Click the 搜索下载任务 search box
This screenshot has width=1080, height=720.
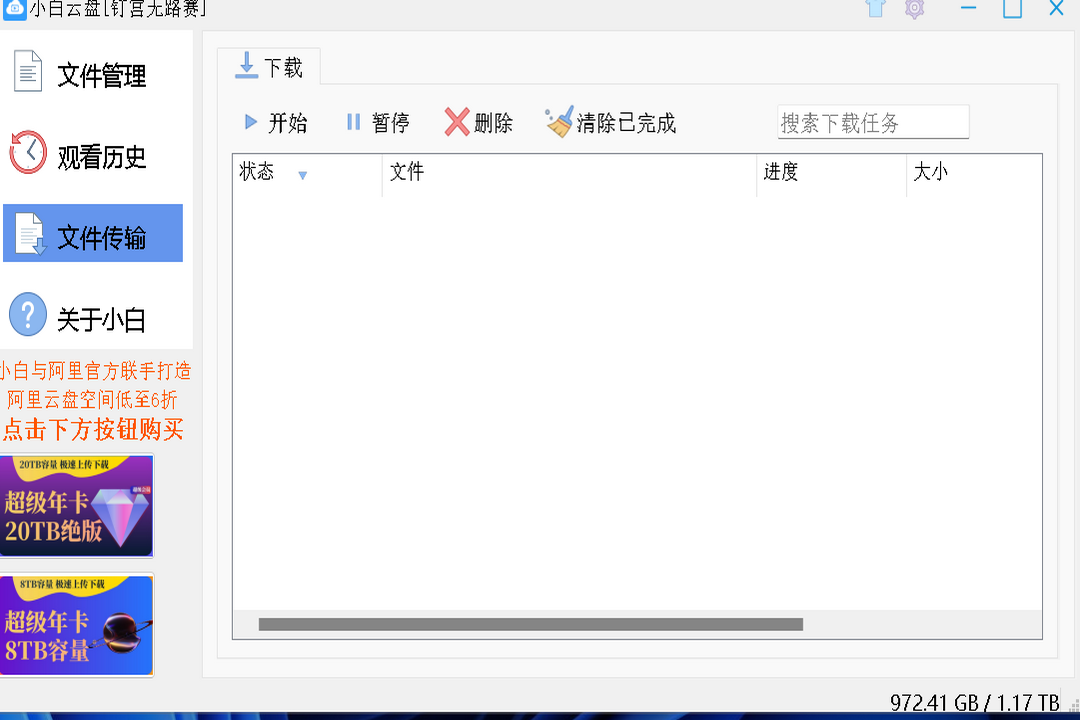[872, 121]
